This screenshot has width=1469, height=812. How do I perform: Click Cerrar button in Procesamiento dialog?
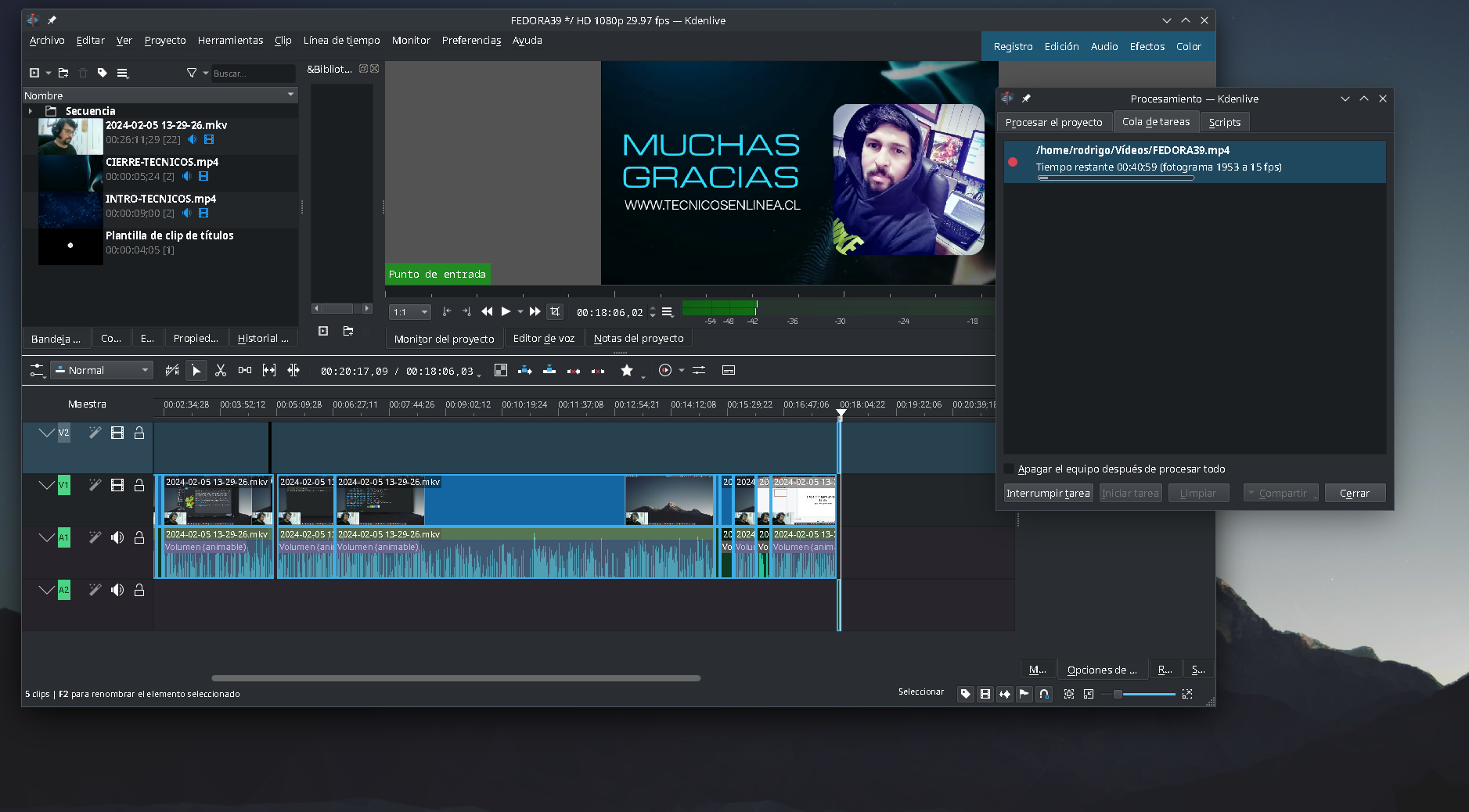tap(1355, 493)
